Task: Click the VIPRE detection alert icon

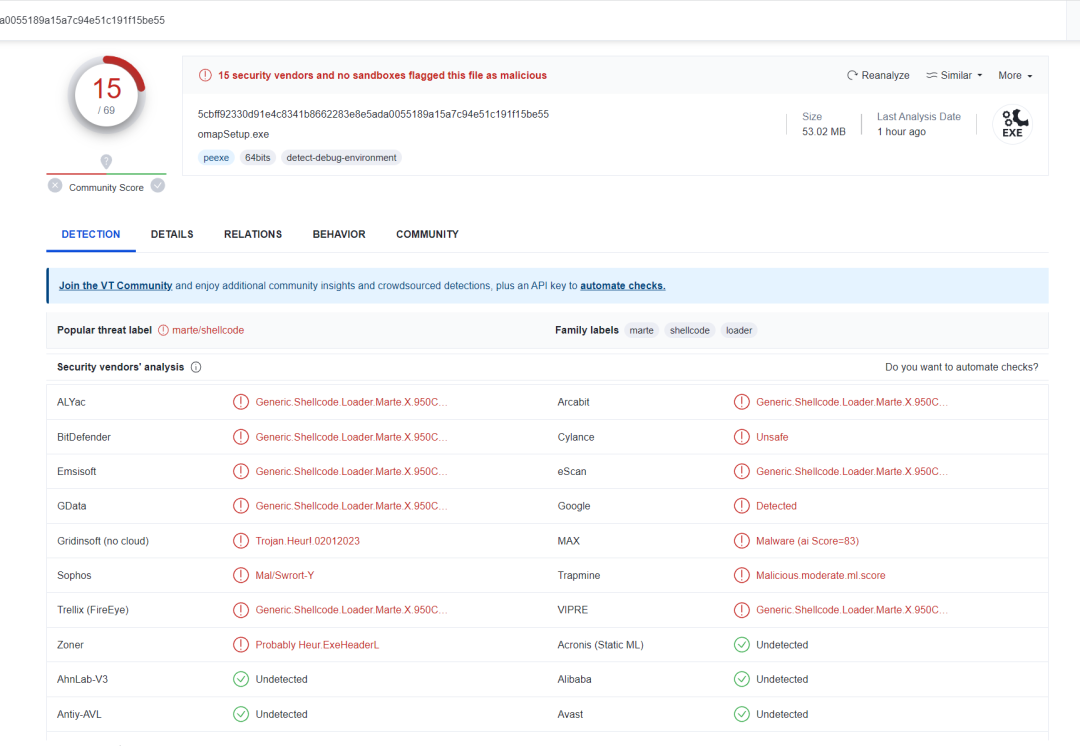Action: click(741, 610)
